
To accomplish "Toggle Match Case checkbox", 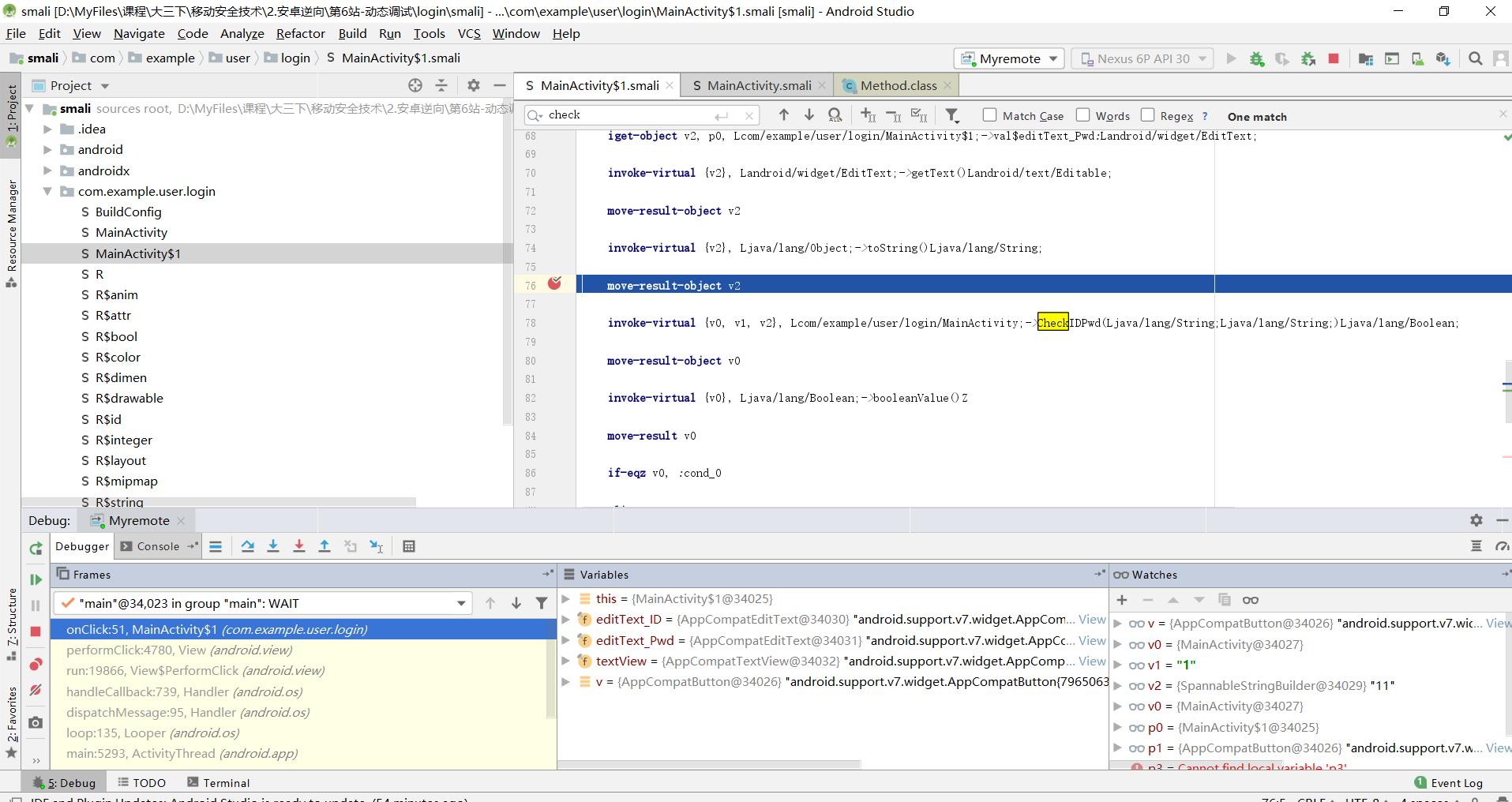I will point(989,115).
